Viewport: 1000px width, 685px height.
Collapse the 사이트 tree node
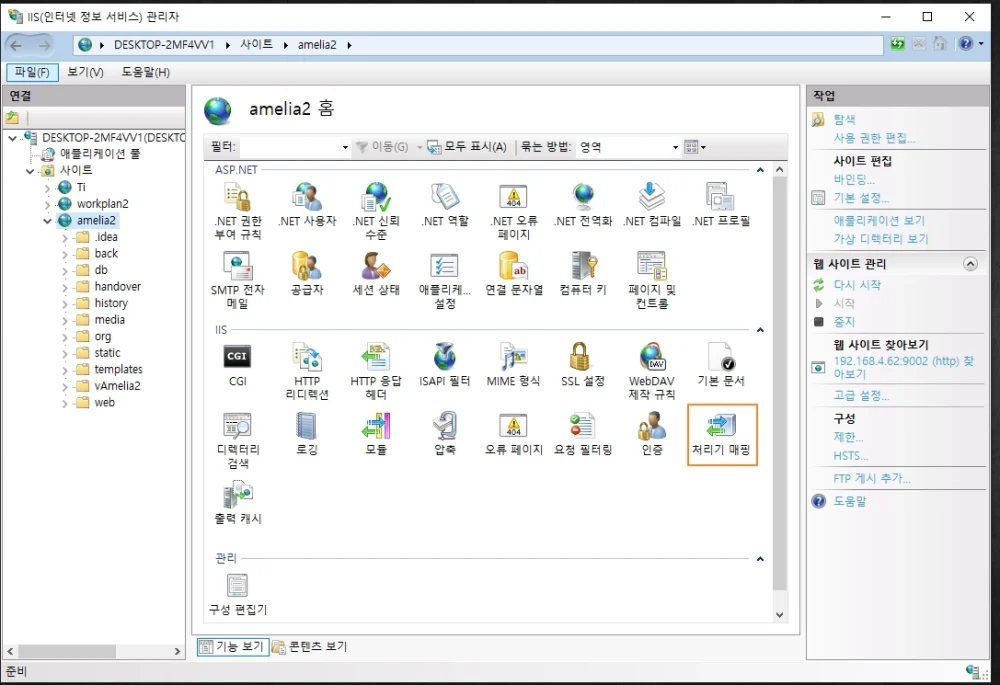(x=30, y=171)
